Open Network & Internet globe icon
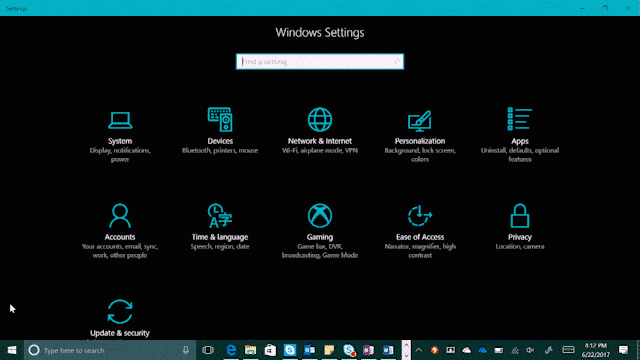 point(320,120)
